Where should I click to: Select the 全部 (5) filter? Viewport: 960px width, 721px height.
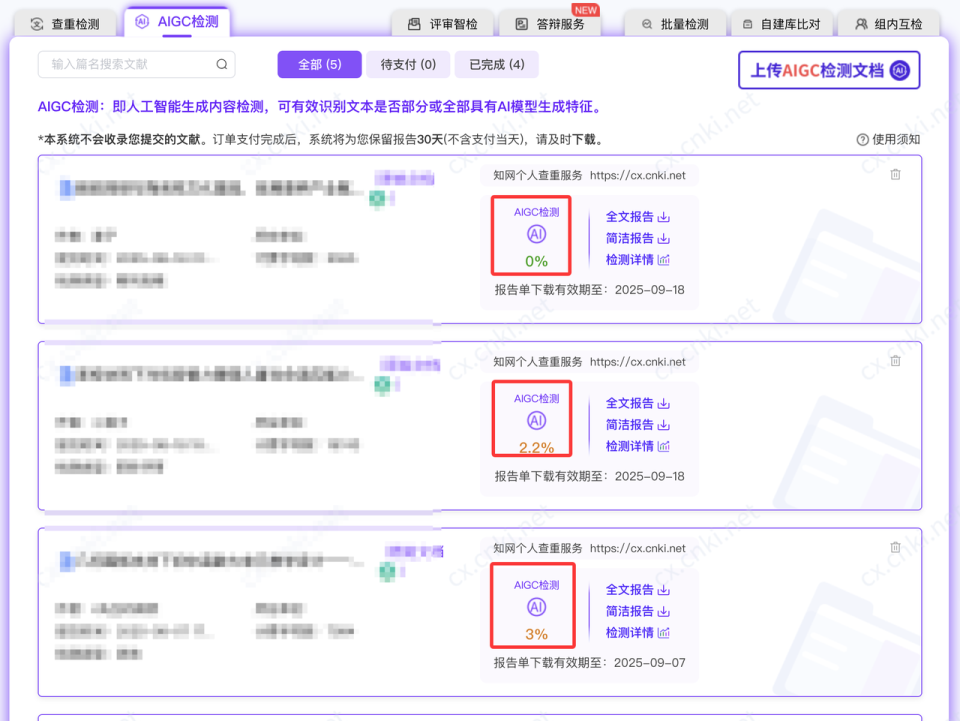click(319, 63)
